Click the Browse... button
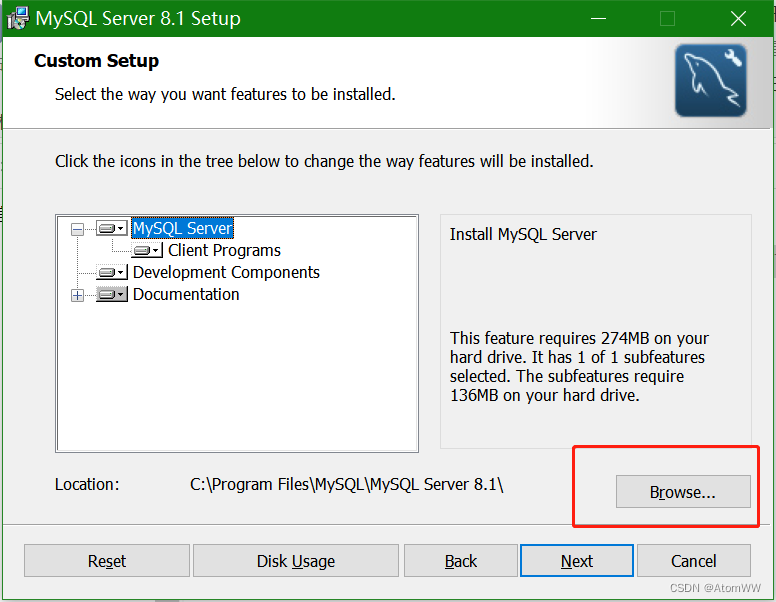 (683, 492)
